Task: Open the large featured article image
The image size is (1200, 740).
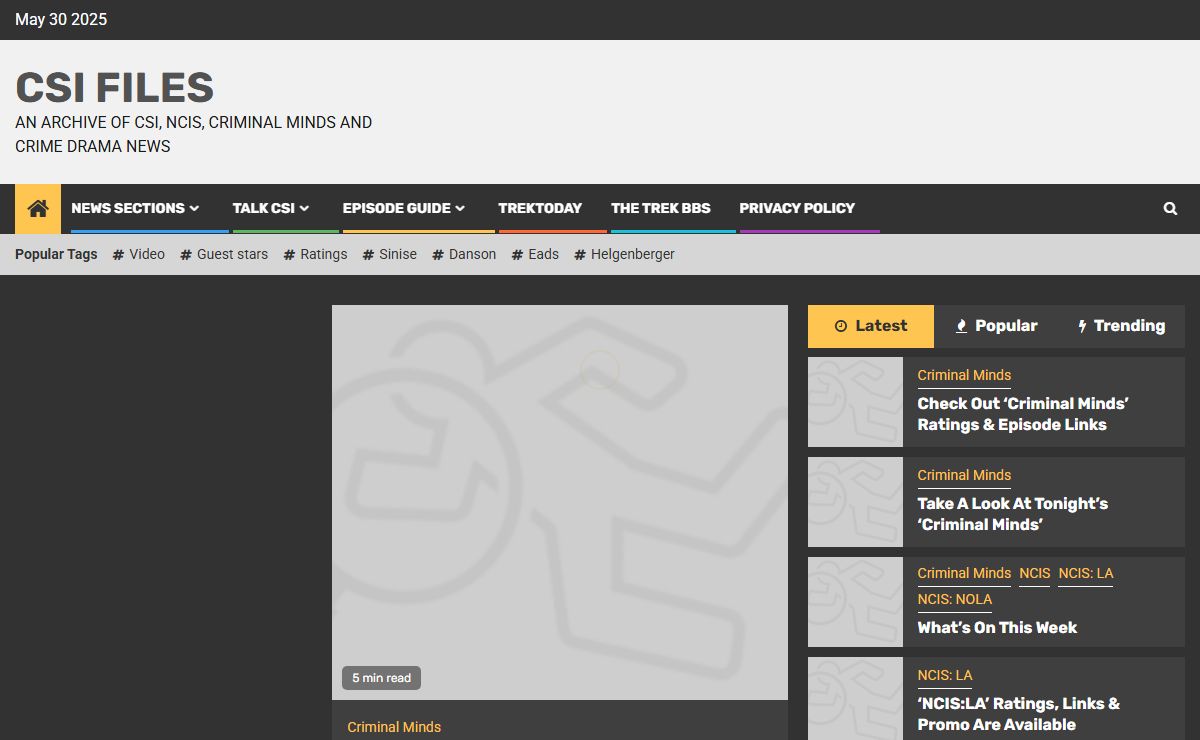Action: point(560,502)
